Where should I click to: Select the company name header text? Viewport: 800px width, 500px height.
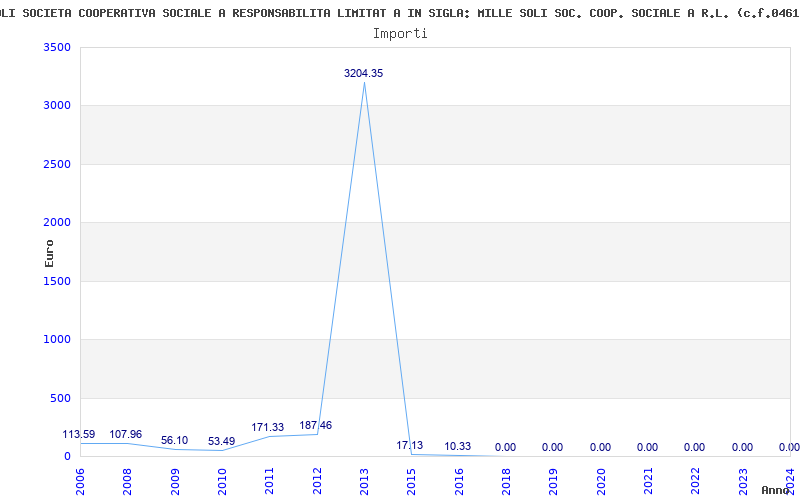click(x=400, y=14)
